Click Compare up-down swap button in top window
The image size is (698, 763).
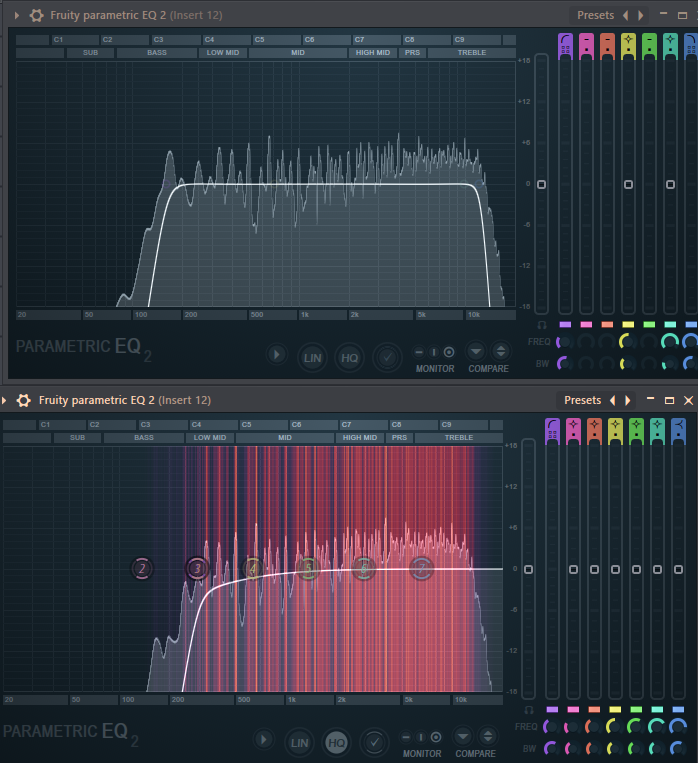click(x=501, y=351)
